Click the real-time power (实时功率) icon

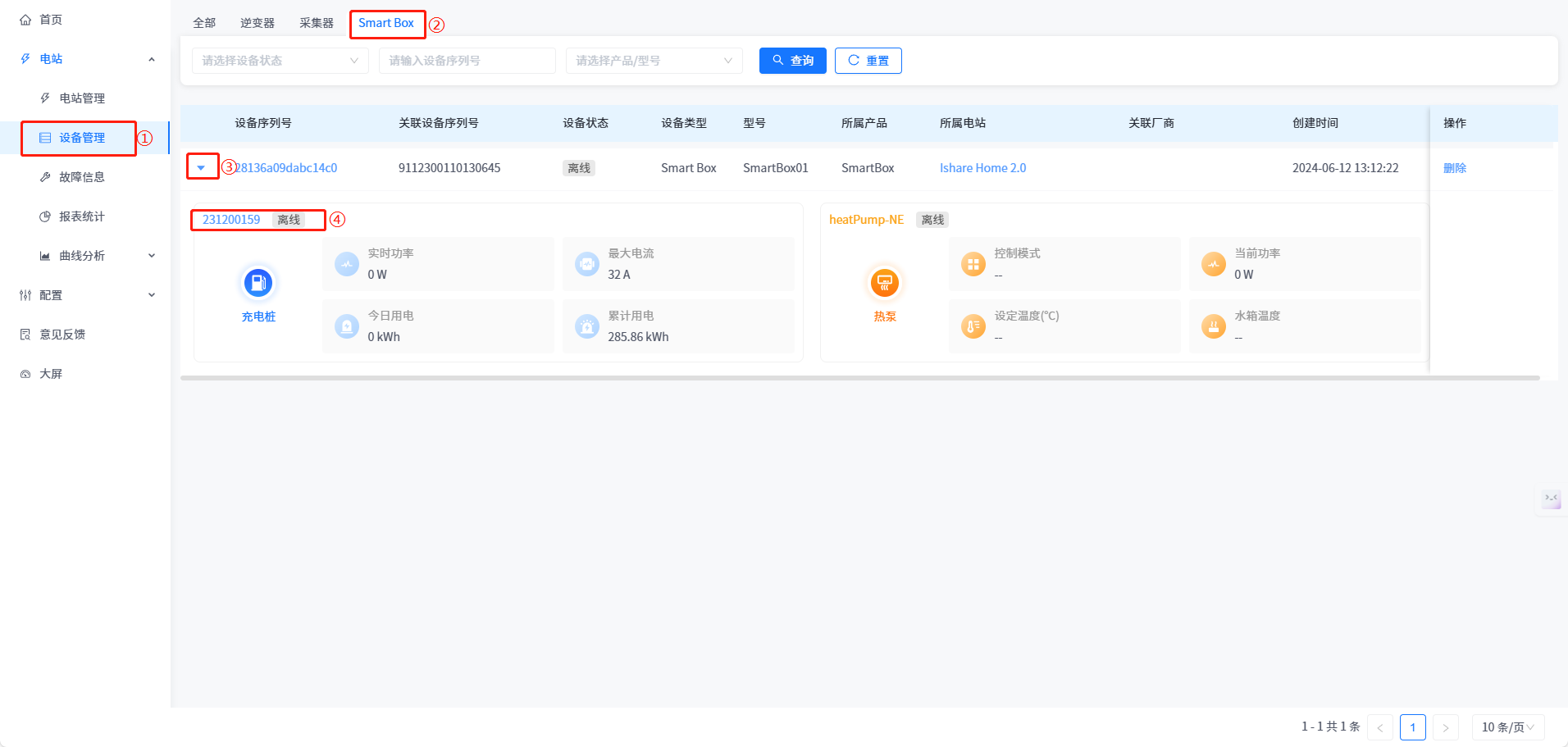coord(347,264)
